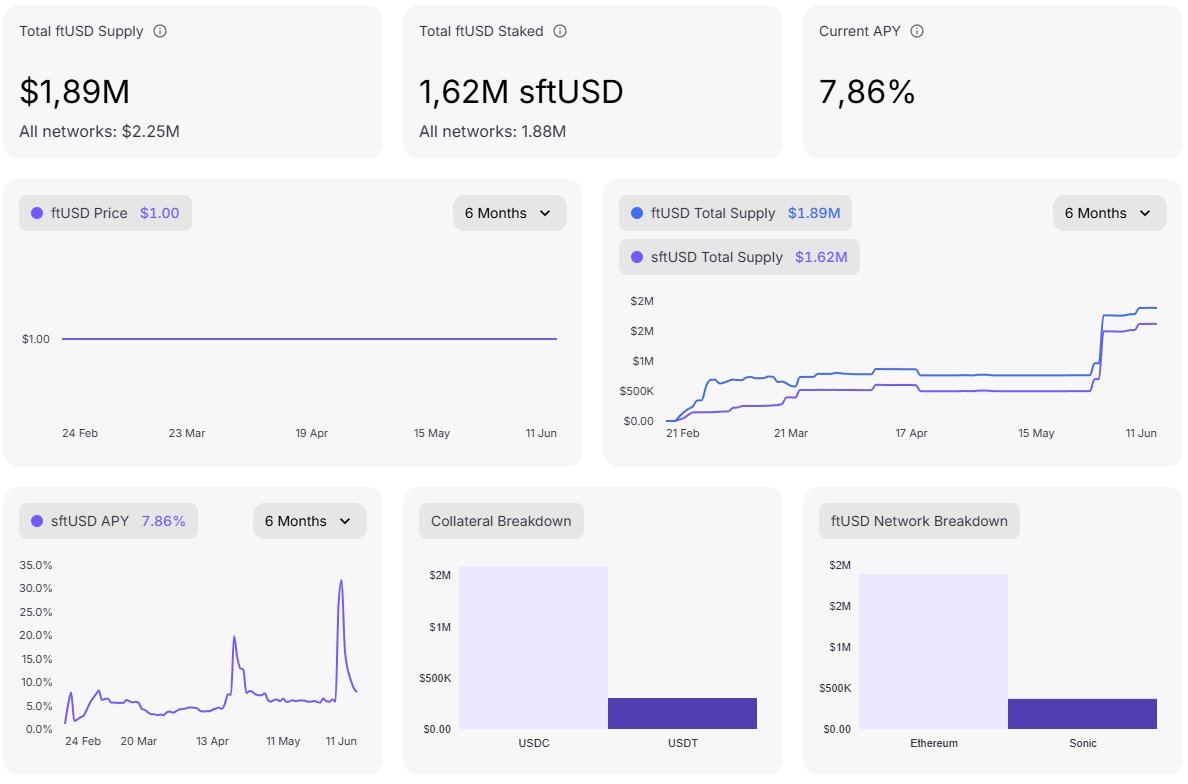1188x784 pixels.
Task: Click the Ethereum axis label
Action: [933, 743]
